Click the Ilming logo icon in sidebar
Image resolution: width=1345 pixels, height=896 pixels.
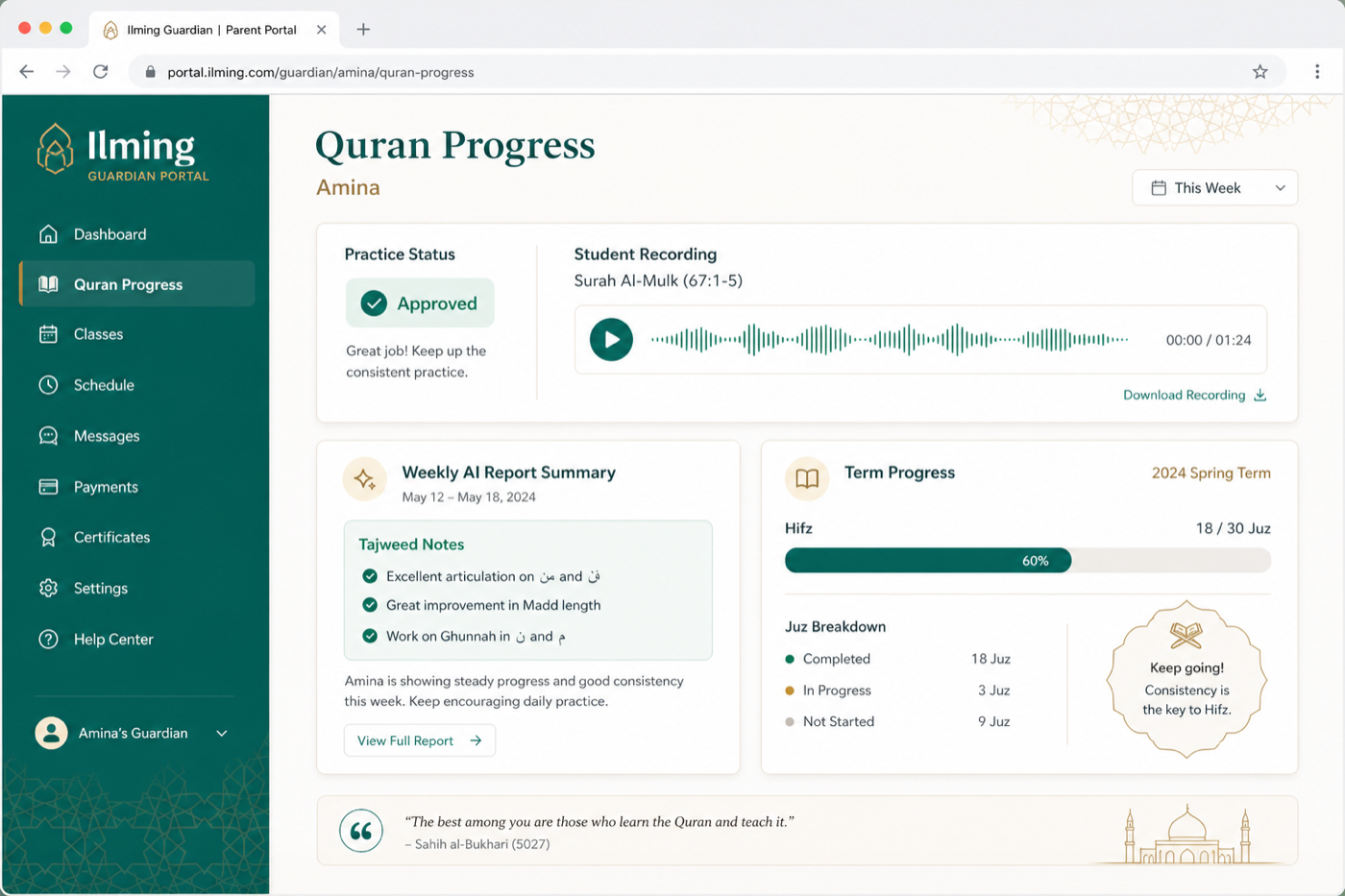(x=55, y=149)
